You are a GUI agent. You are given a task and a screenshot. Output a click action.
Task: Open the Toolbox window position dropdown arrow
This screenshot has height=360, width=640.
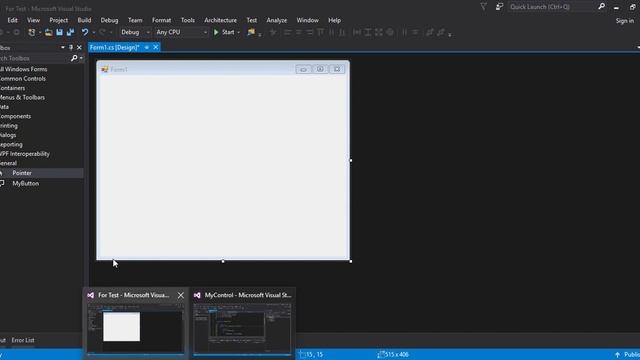tap(62, 47)
